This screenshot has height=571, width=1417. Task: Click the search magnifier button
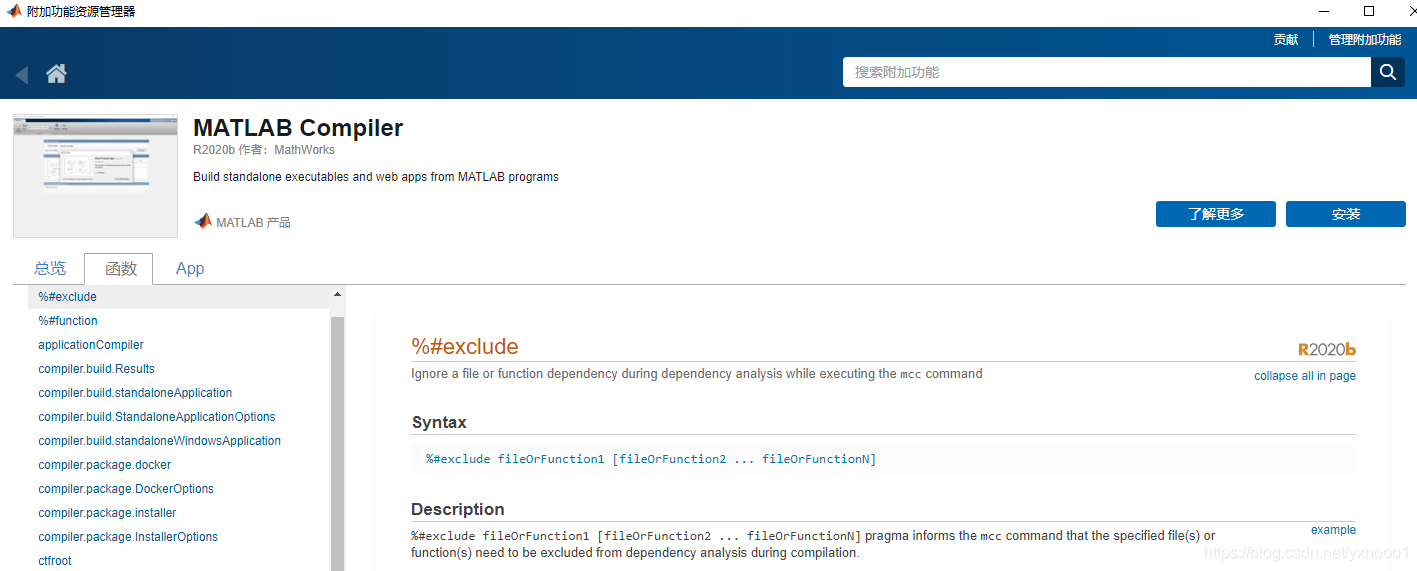1387,72
